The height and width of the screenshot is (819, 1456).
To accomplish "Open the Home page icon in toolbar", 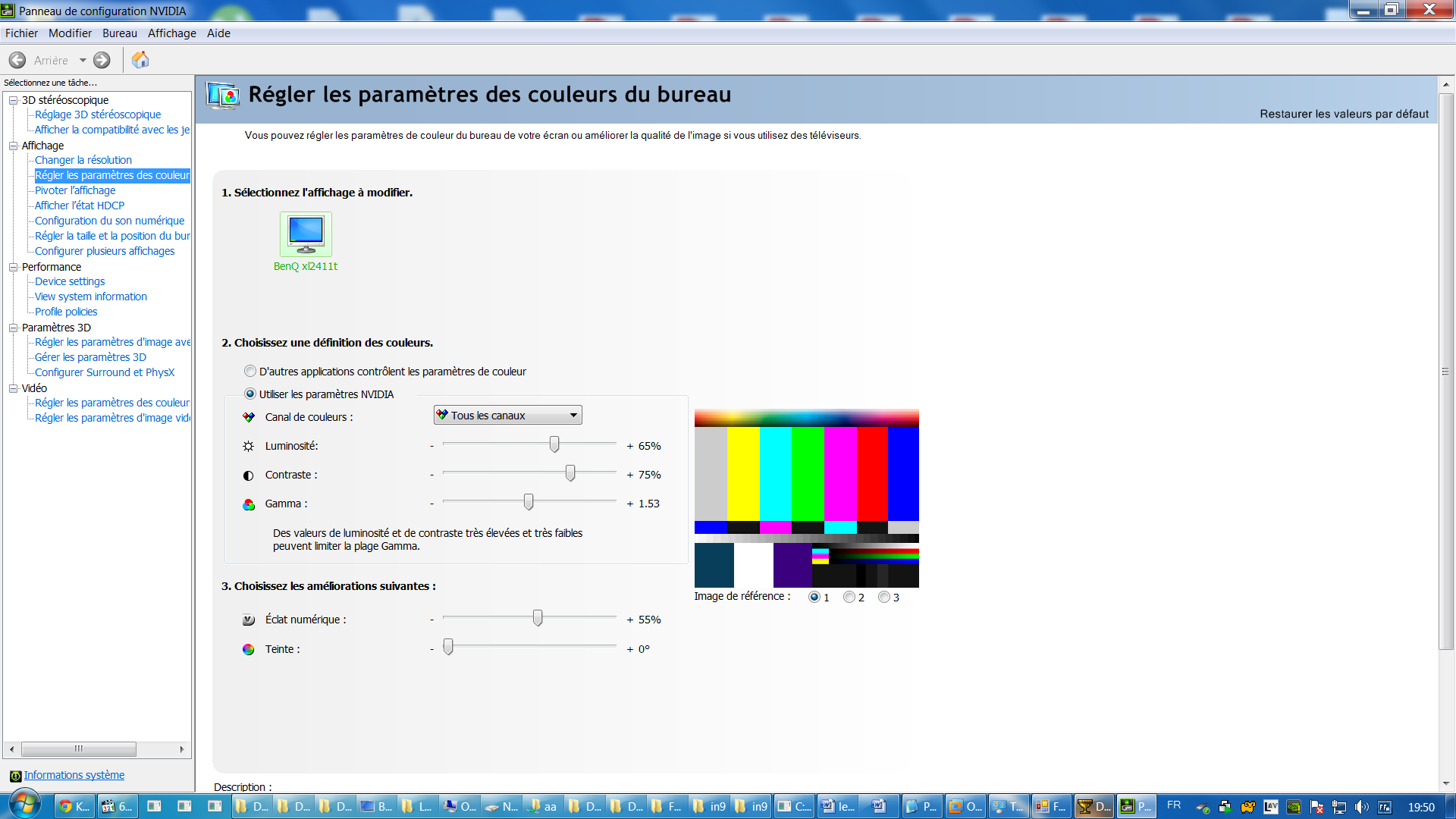I will point(140,59).
